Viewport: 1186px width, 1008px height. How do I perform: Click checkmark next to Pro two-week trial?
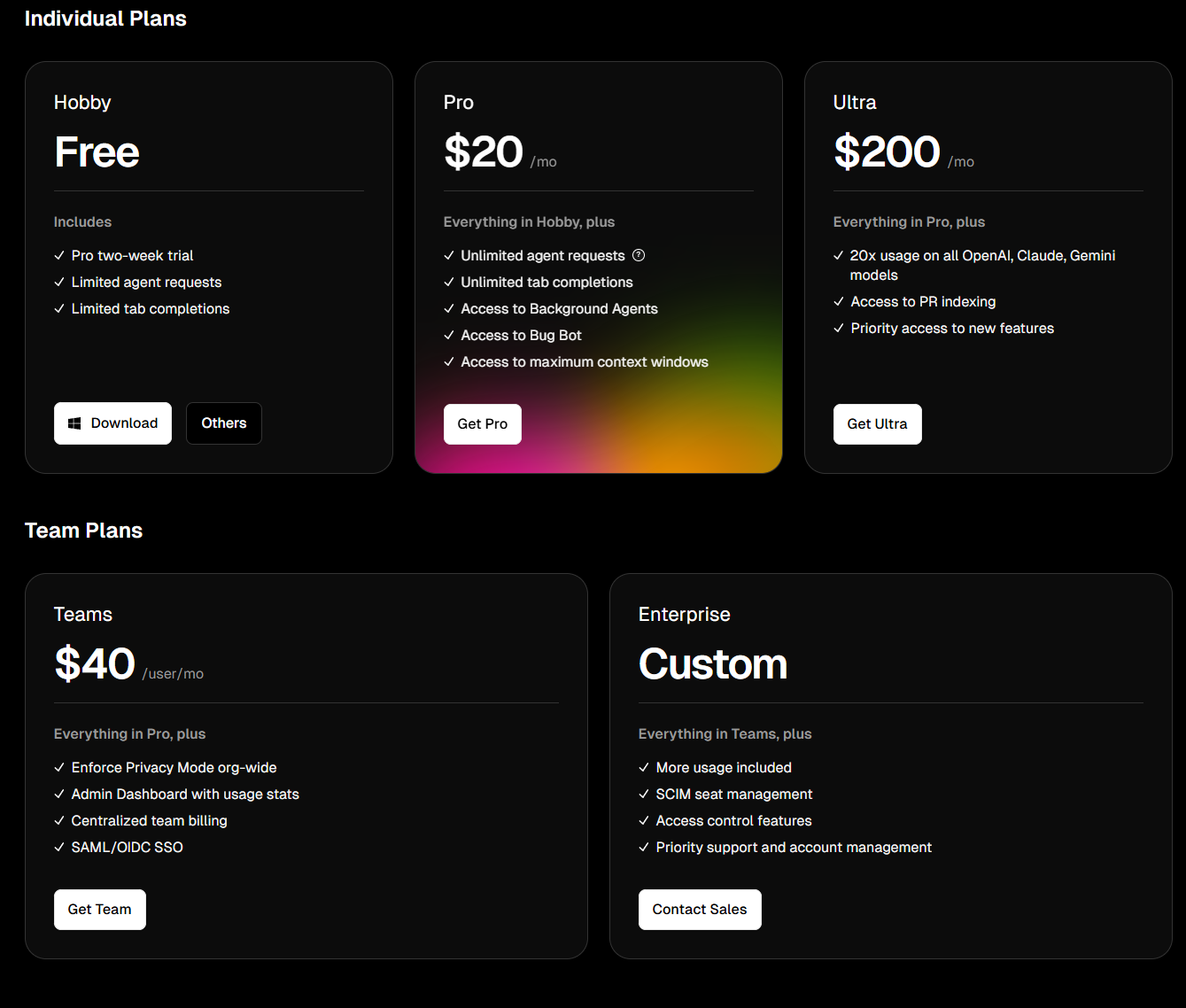click(59, 255)
